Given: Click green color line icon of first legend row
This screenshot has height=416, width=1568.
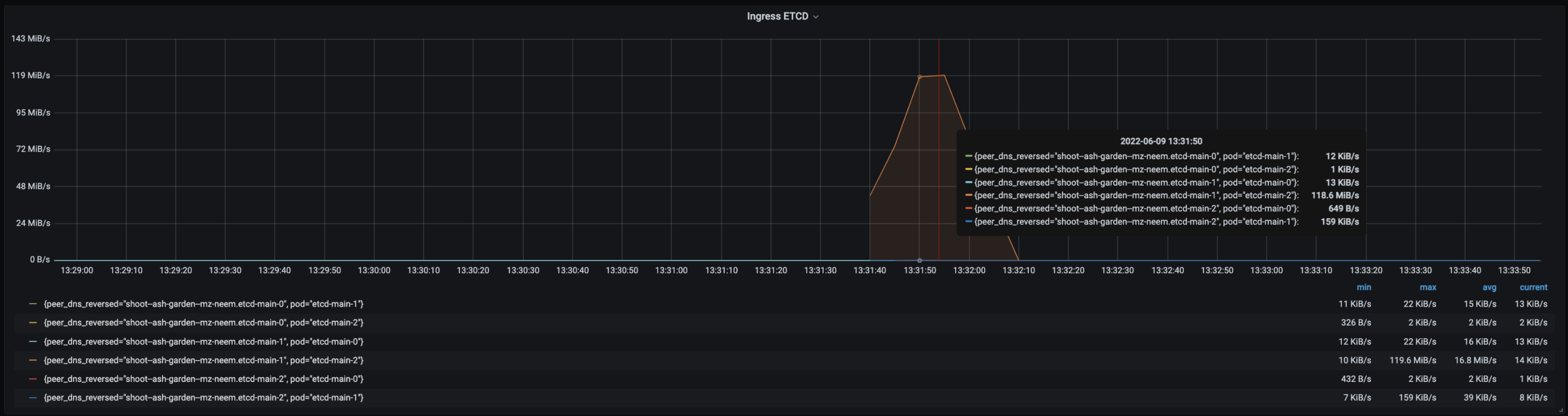Looking at the screenshot, I should click(33, 304).
